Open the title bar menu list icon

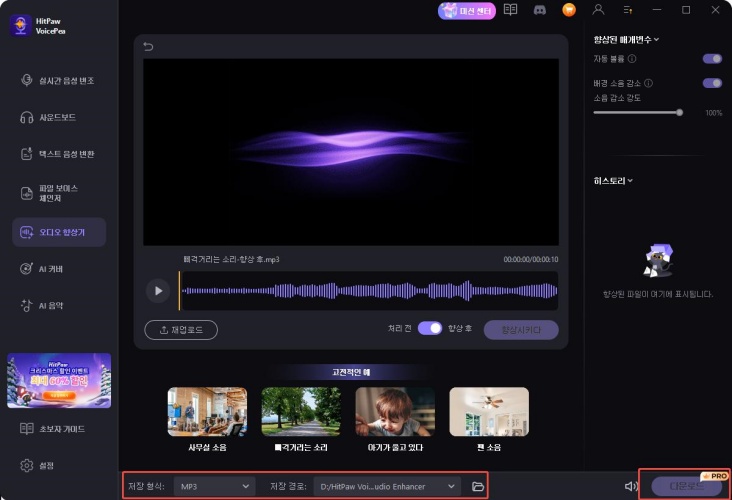click(627, 10)
